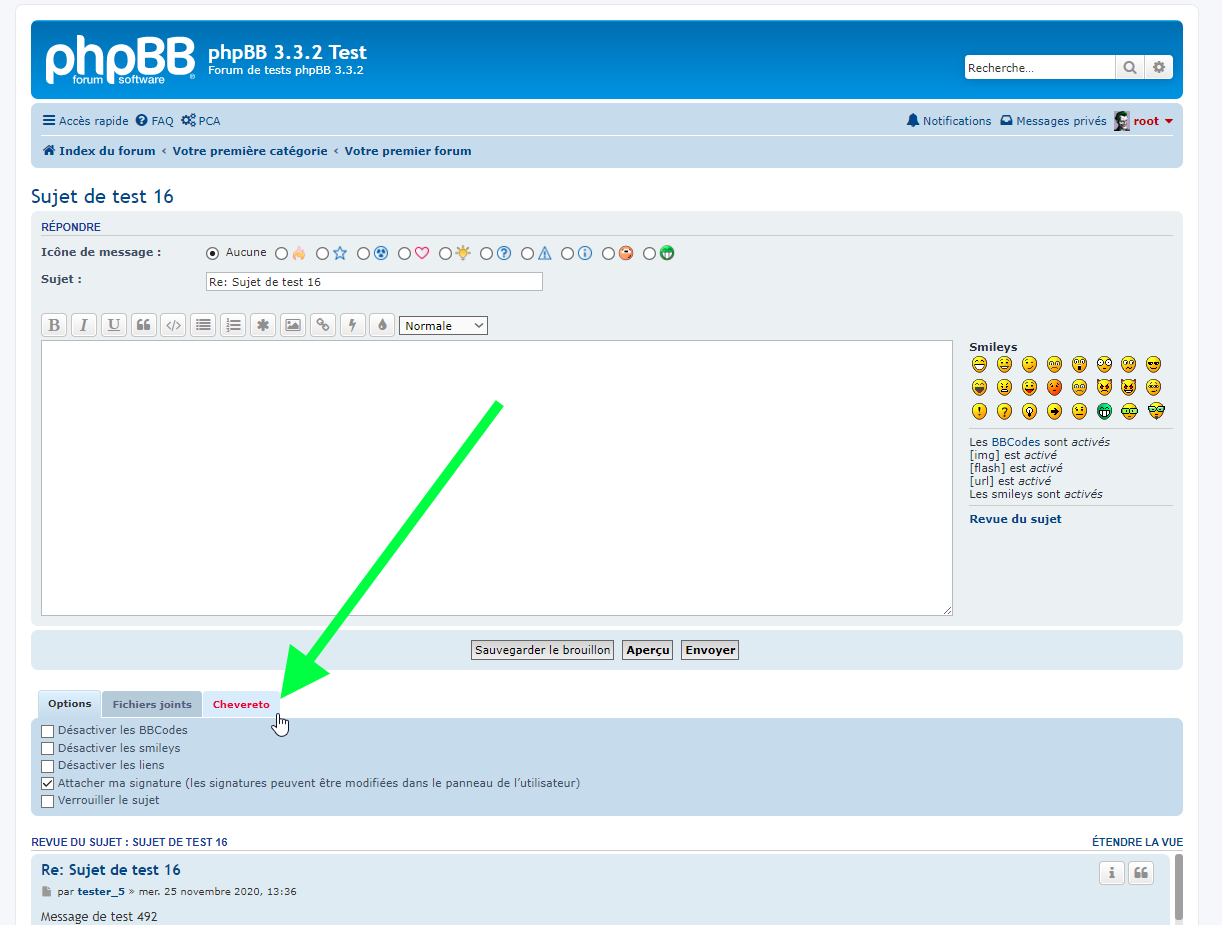The width and height of the screenshot is (1222, 925).
Task: Check the Désactiver les BBCodes box
Action: 47,731
